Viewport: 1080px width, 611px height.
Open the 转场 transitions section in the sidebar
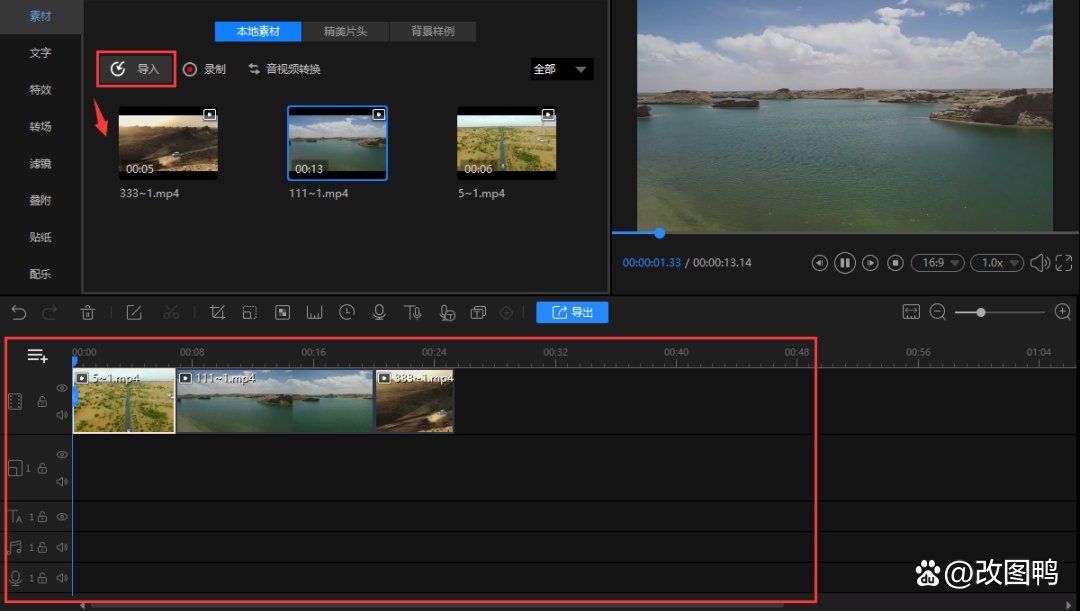point(40,127)
